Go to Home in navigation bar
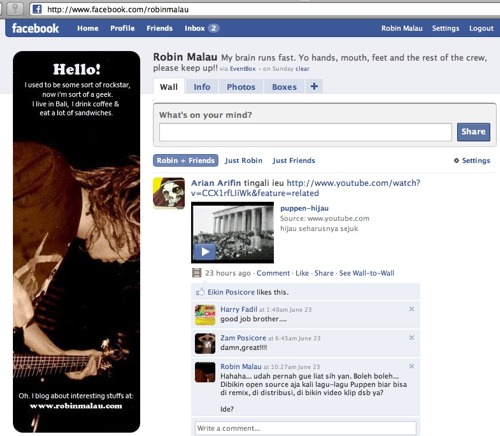This screenshot has height=436, width=500. click(88, 28)
